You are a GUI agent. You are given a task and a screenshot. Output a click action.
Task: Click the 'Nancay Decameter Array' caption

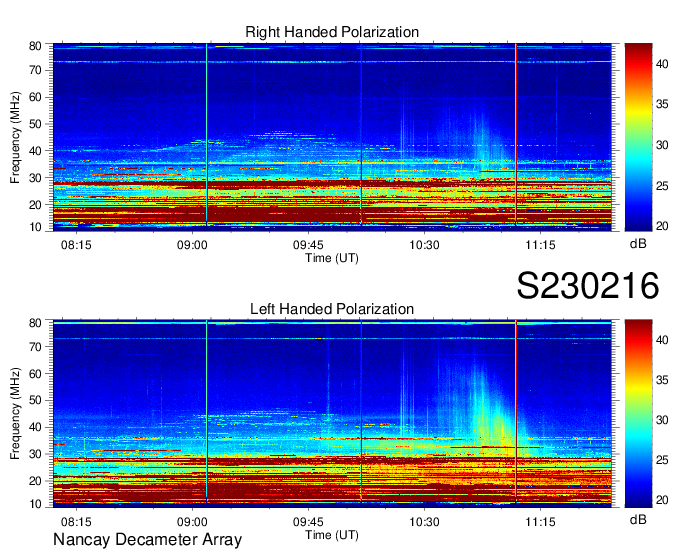(x=147, y=540)
